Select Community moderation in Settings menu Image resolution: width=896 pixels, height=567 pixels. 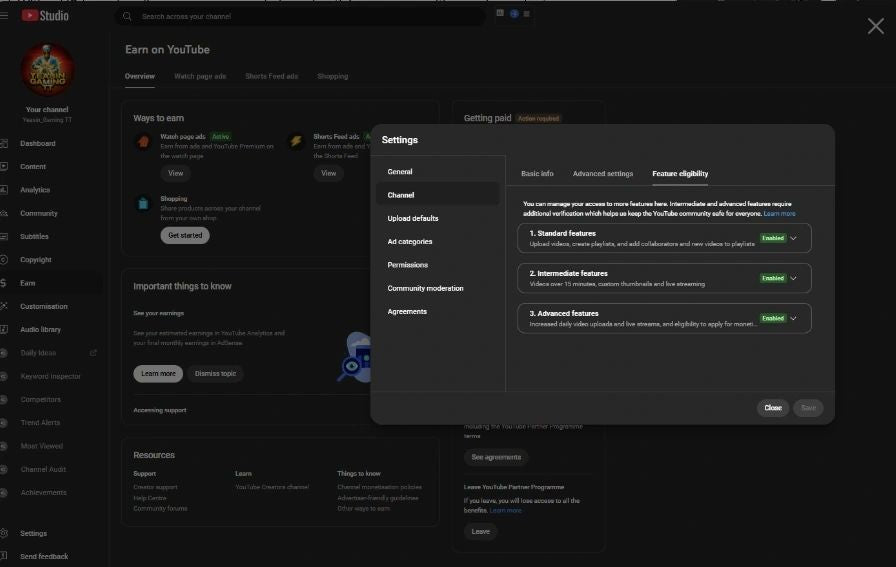(x=425, y=288)
